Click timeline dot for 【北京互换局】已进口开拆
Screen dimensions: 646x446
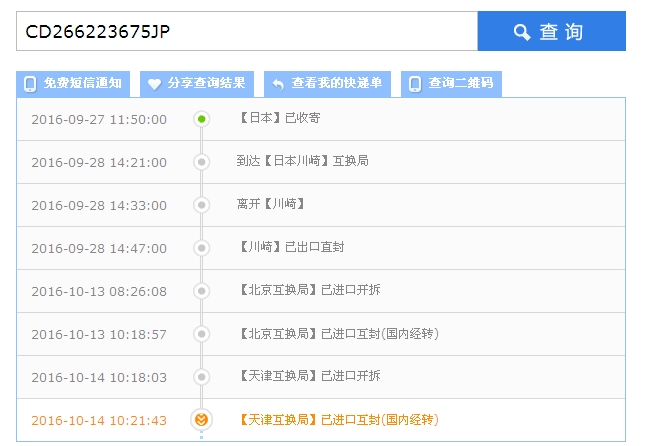click(201, 291)
